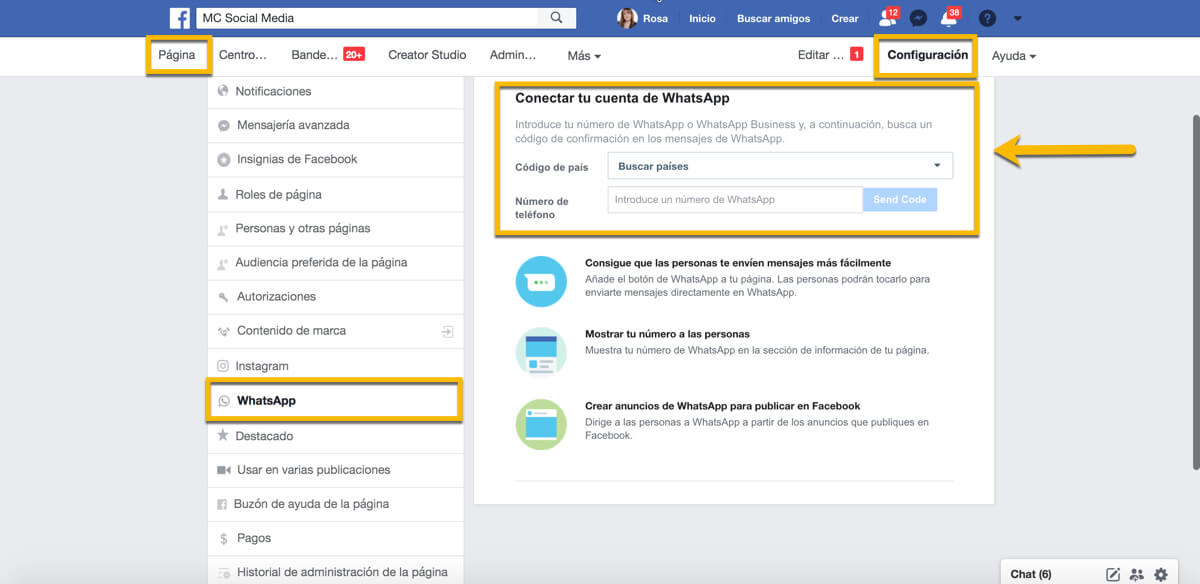Screen dimensions: 1200x584
Task: Expand the Ayuda dropdown menu
Action: [x=1013, y=56]
